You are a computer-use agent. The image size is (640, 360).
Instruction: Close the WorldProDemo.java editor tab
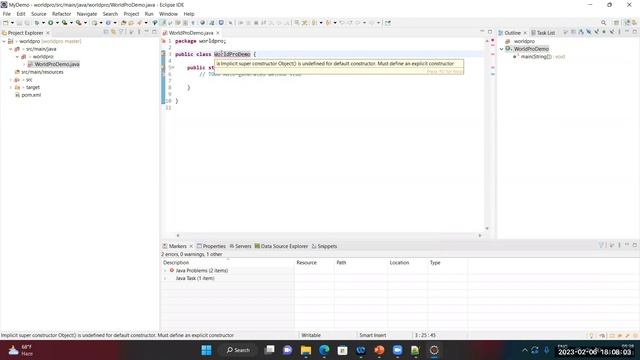218,33
